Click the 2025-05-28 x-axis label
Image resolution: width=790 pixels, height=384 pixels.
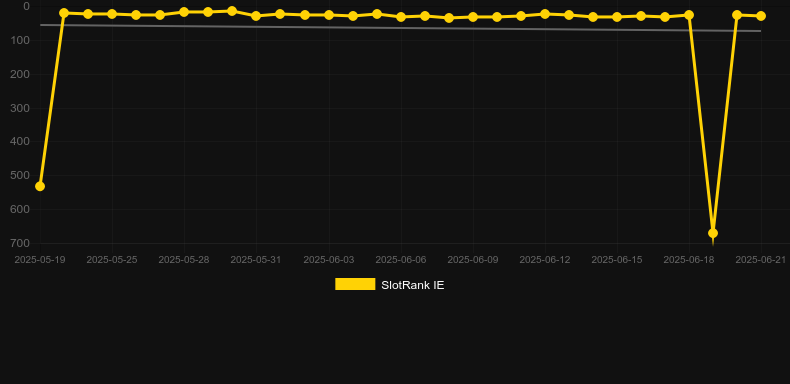coord(184,260)
